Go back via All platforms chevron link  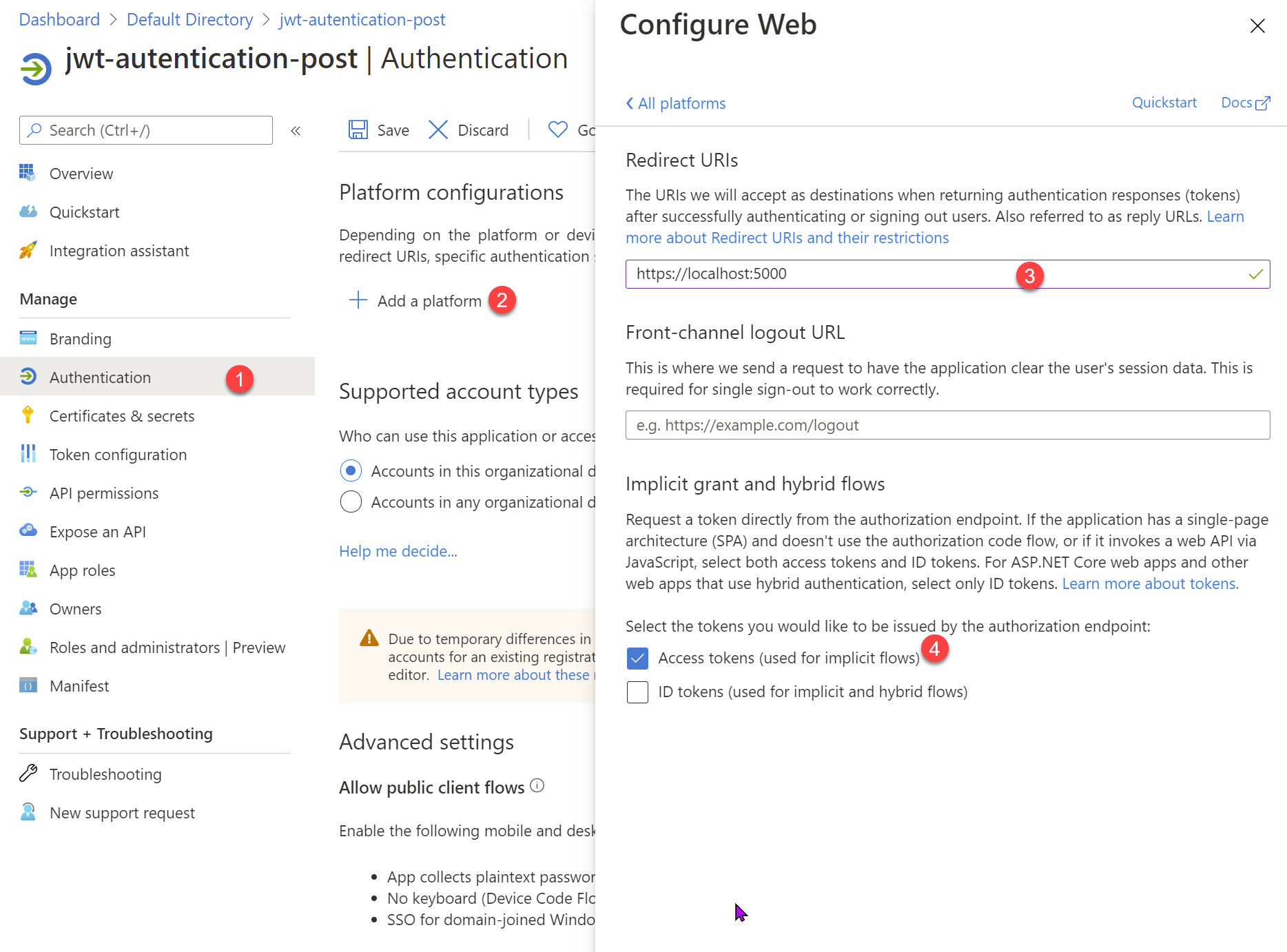click(x=675, y=103)
